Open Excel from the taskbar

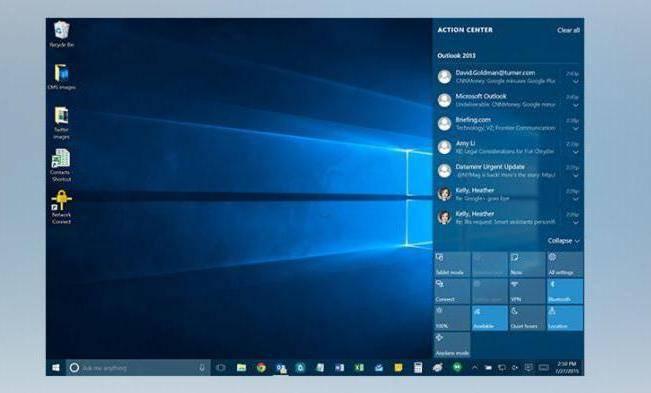359,368
